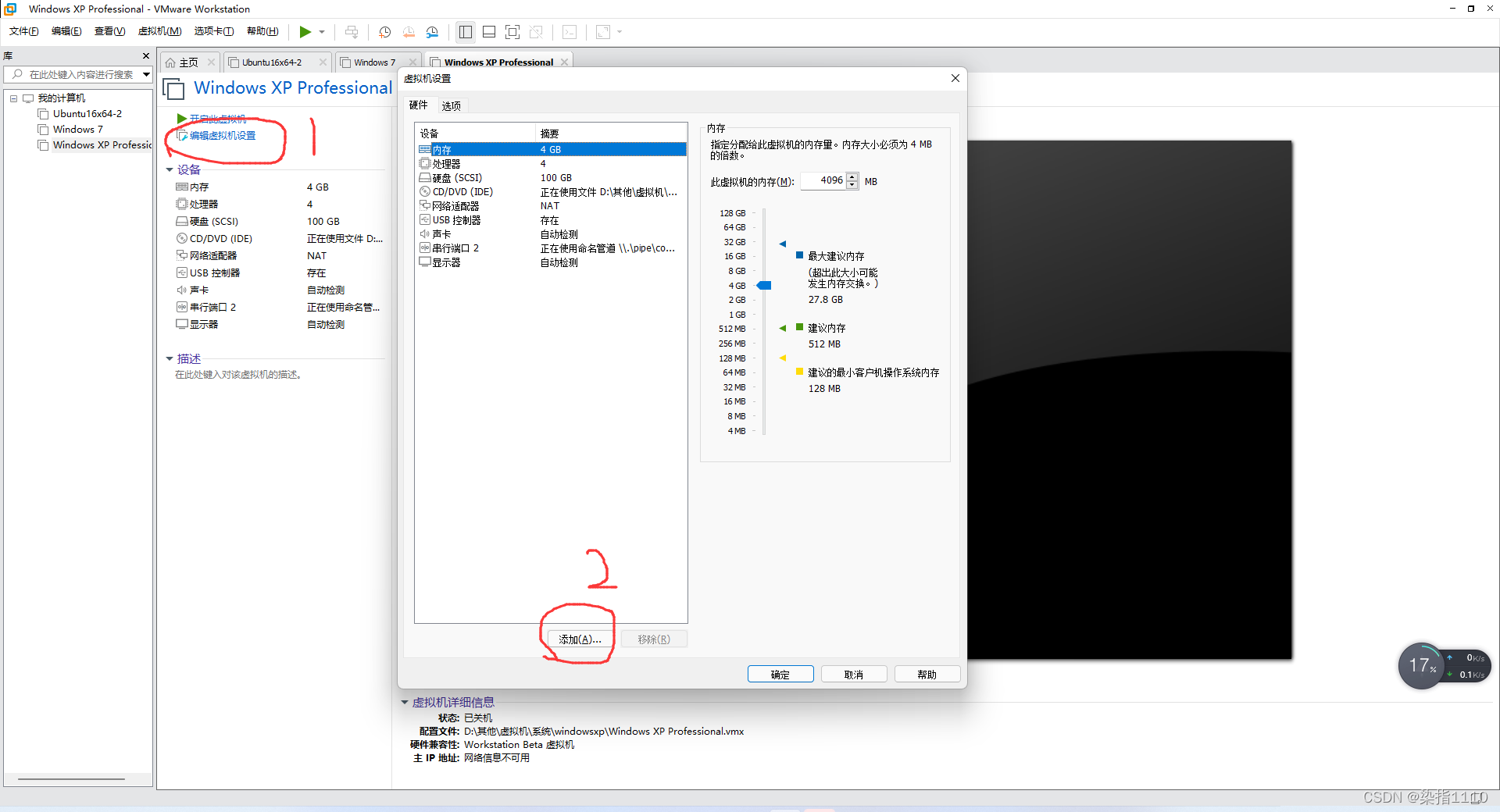1500x812 pixels.
Task: Select 显示器 icon in hardware list
Action: pos(425,262)
